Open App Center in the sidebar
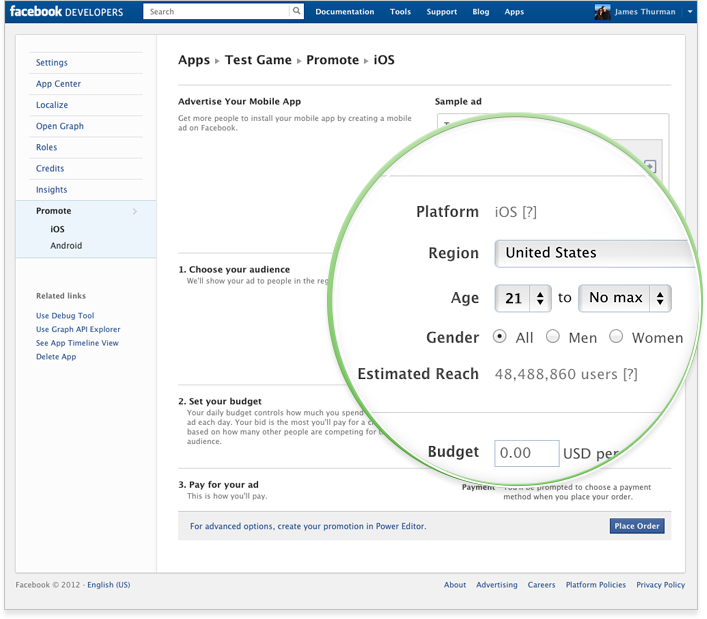This screenshot has width=707, height=619. tap(59, 84)
